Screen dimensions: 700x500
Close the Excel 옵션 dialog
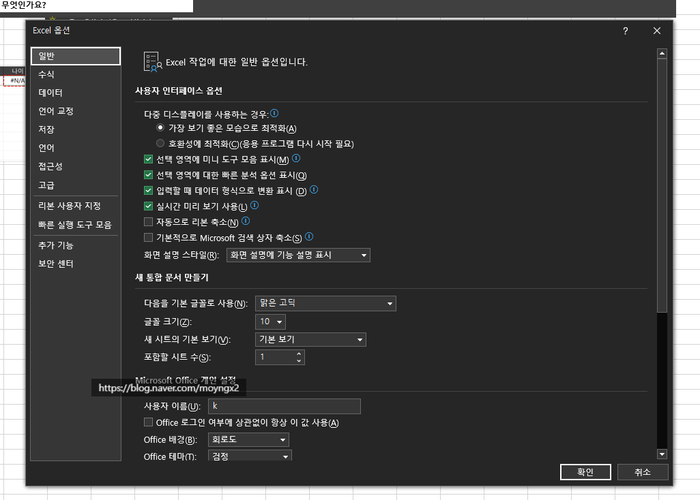[x=657, y=31]
